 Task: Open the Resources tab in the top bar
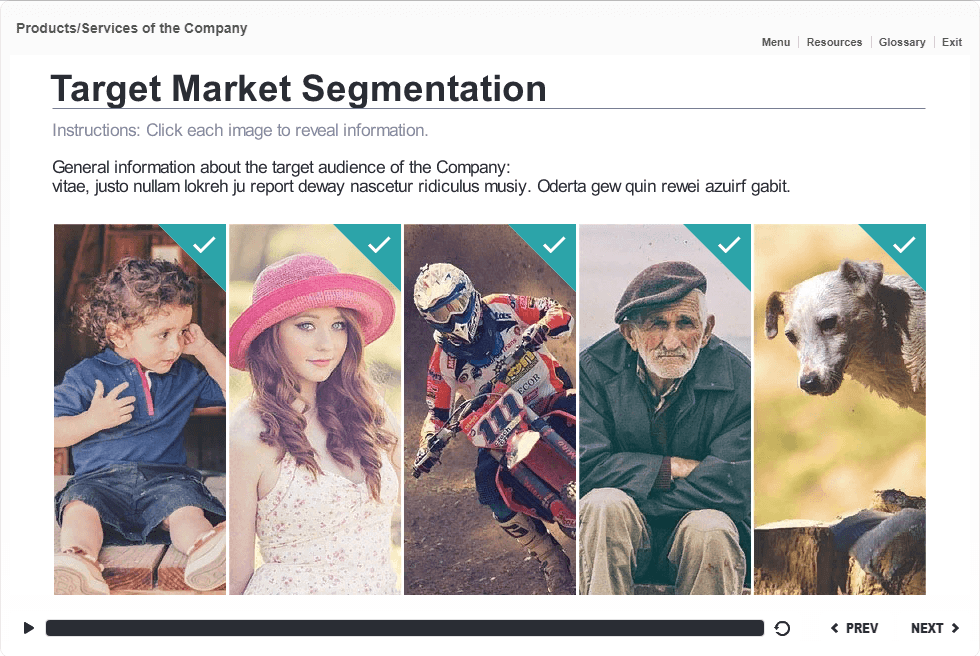pyautogui.click(x=834, y=42)
